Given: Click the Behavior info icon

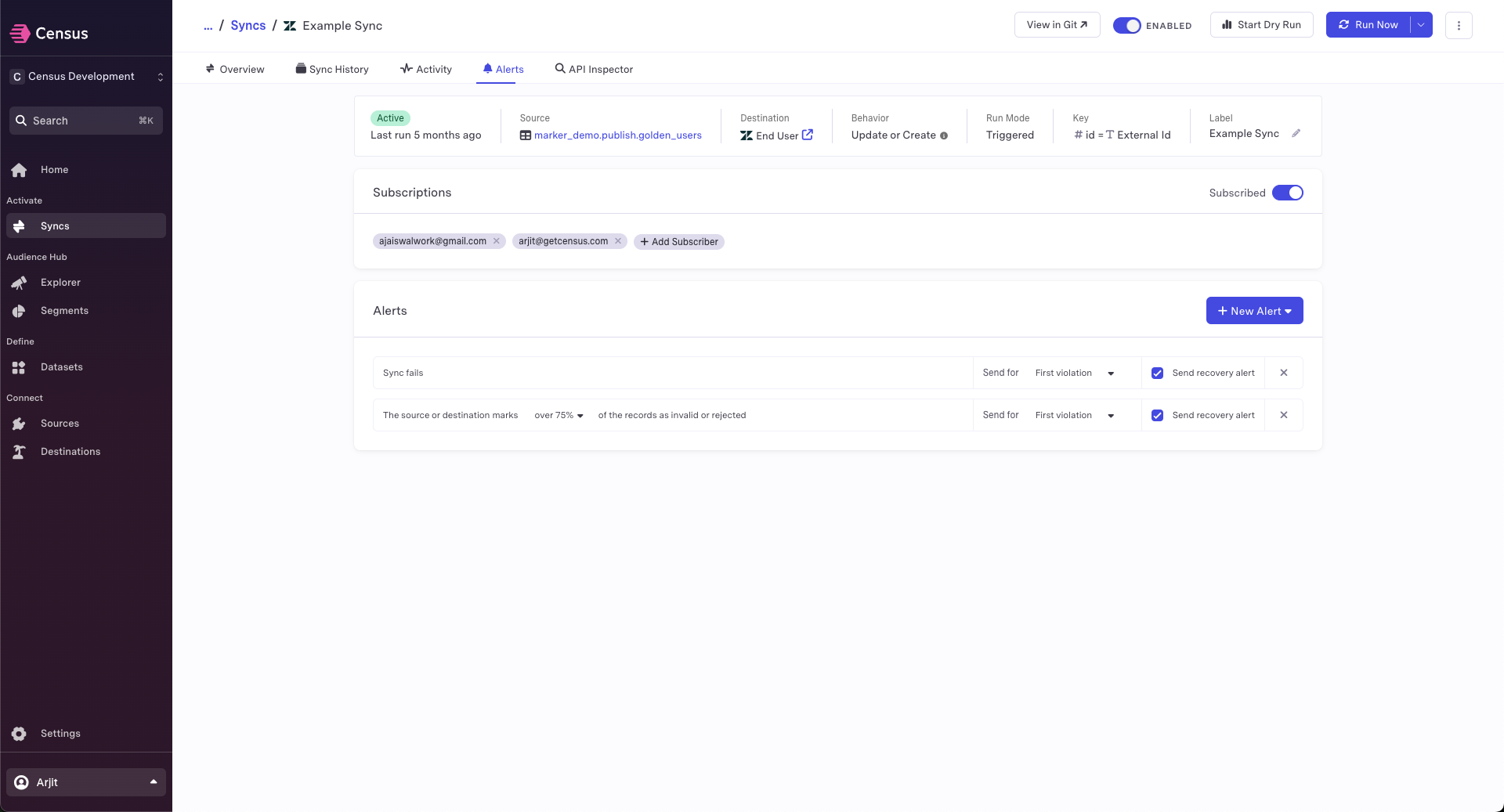Looking at the screenshot, I should (944, 135).
